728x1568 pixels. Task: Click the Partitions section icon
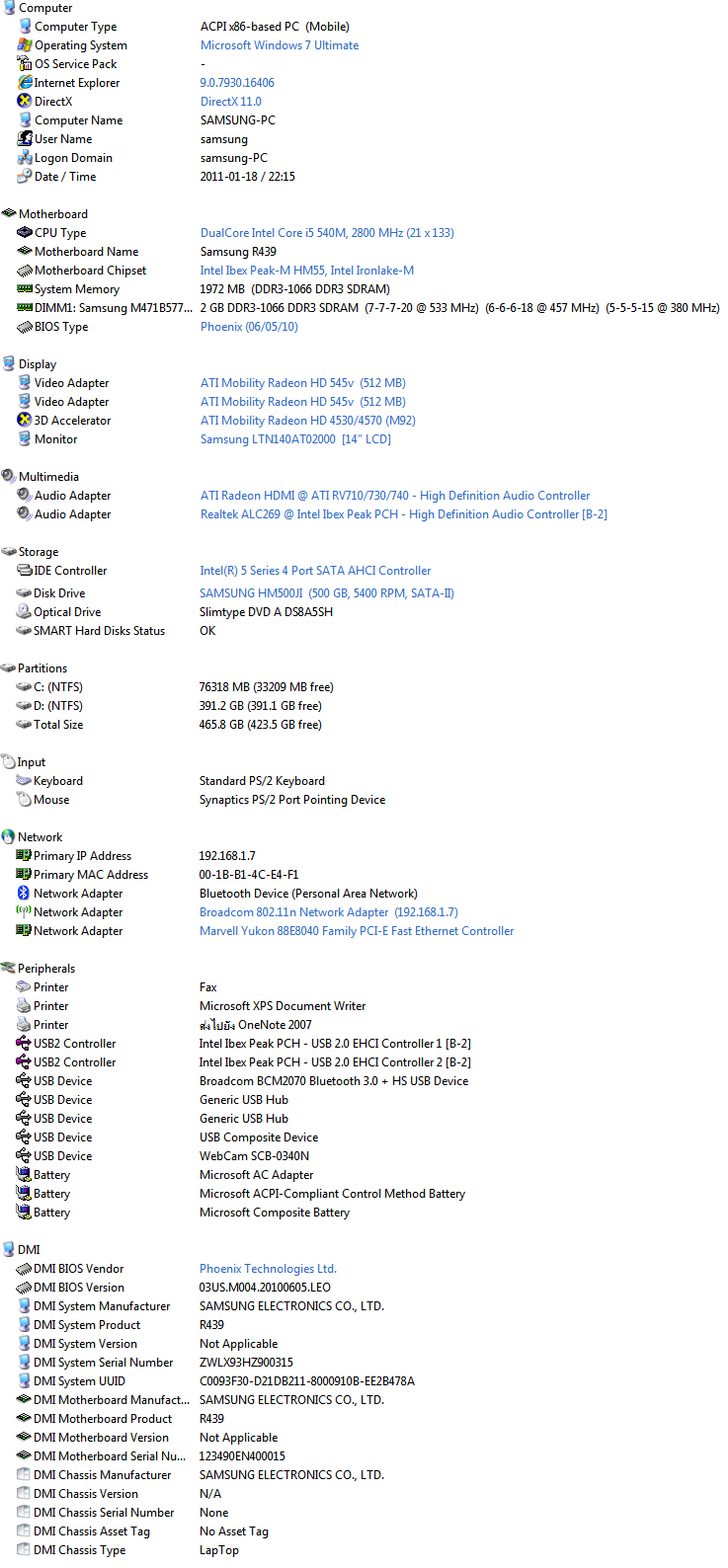pos(8,668)
